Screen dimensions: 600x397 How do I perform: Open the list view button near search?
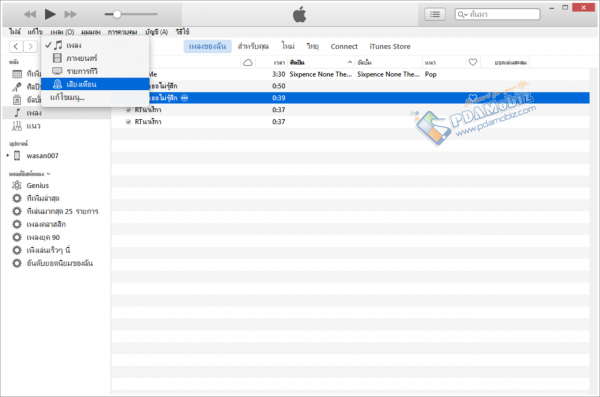click(435, 14)
